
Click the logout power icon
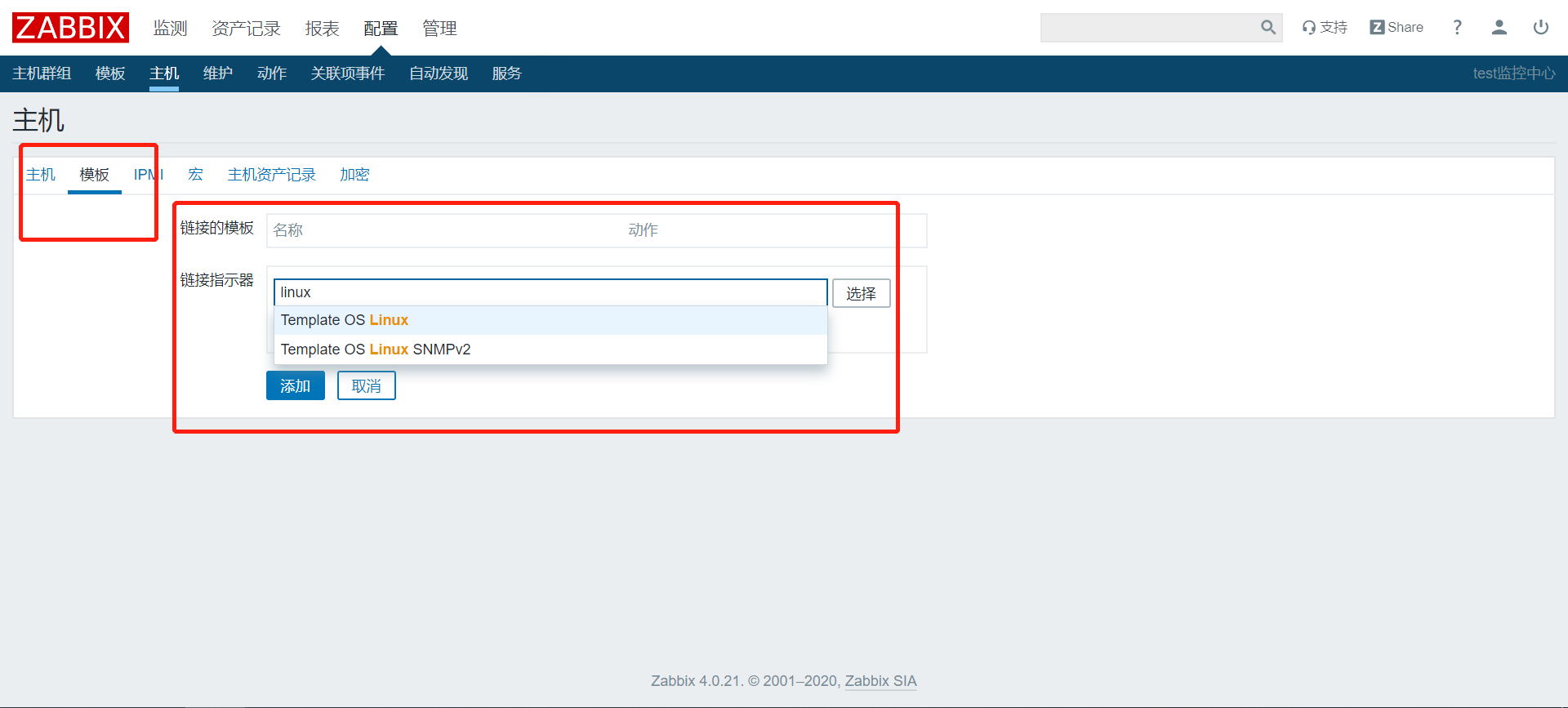coord(1541,28)
